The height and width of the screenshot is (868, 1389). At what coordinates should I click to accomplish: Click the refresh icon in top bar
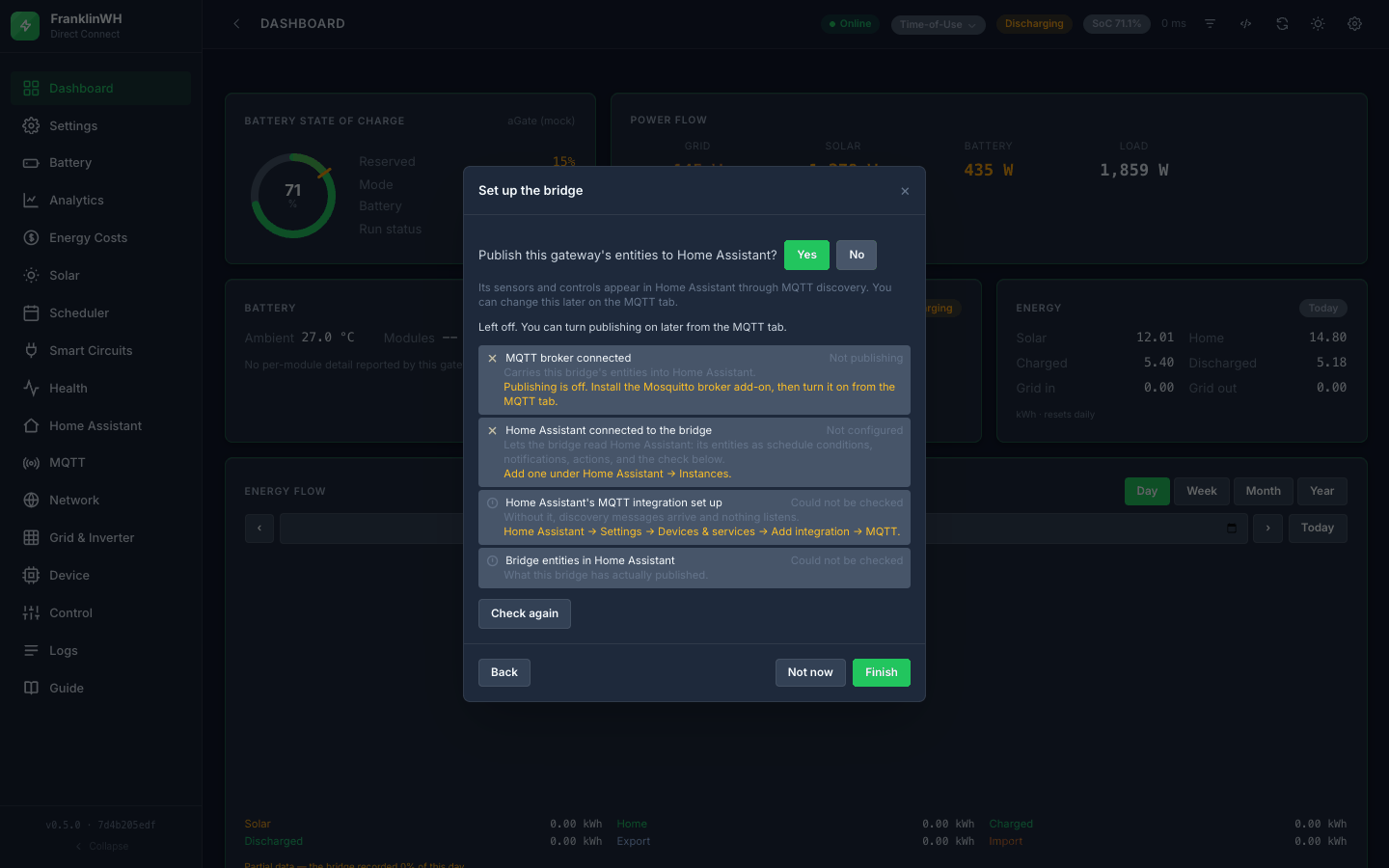(x=1282, y=24)
